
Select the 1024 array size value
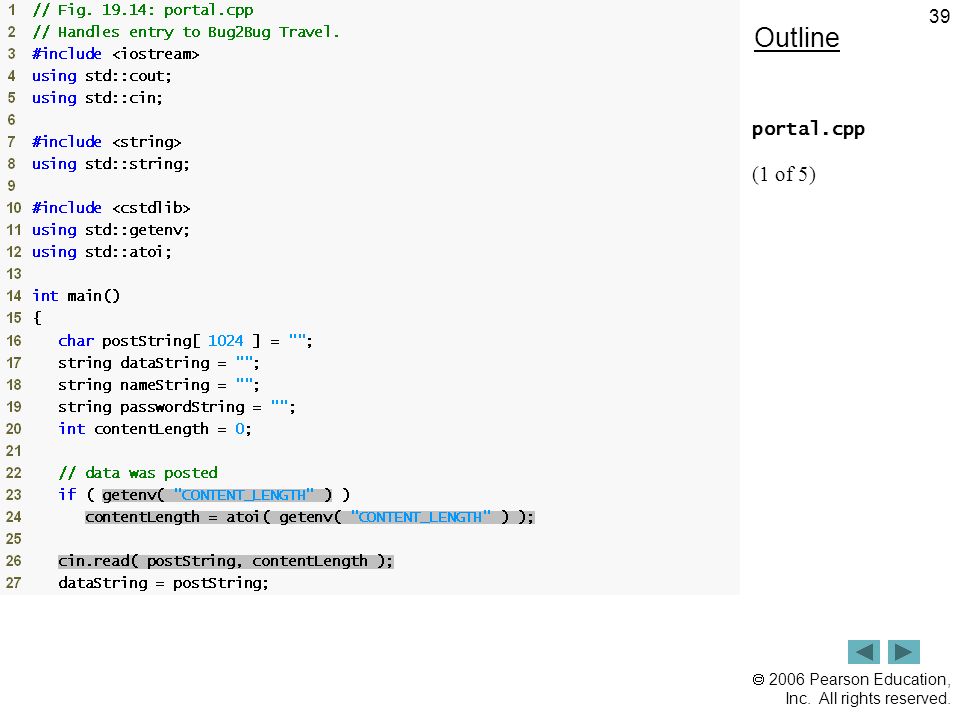(x=225, y=340)
